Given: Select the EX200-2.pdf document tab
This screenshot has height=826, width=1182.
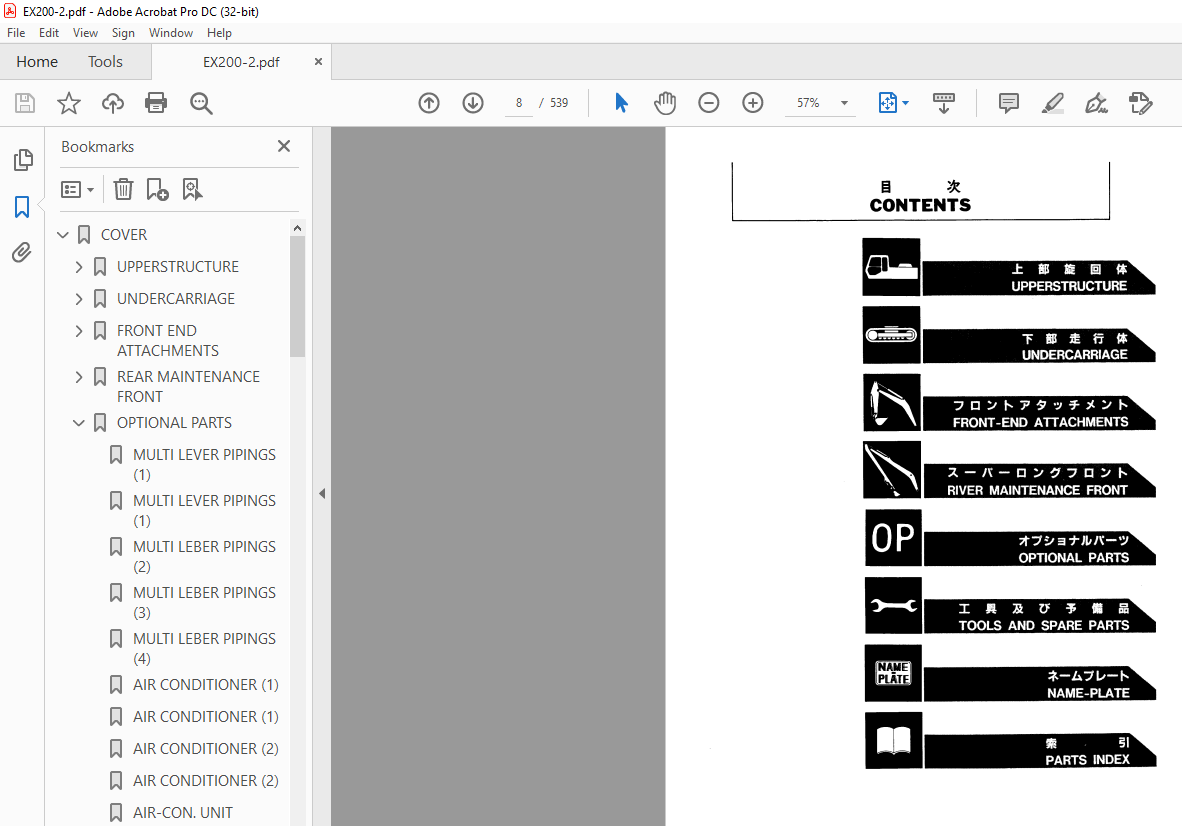Looking at the screenshot, I should pos(241,62).
